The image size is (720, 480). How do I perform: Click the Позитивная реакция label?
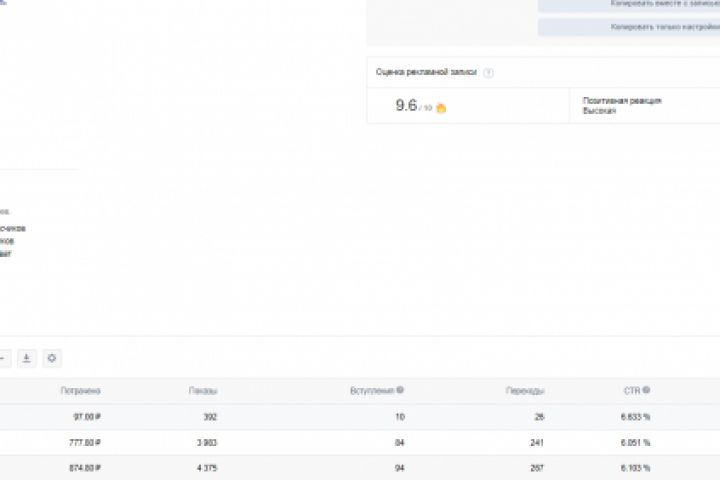[x=622, y=101]
